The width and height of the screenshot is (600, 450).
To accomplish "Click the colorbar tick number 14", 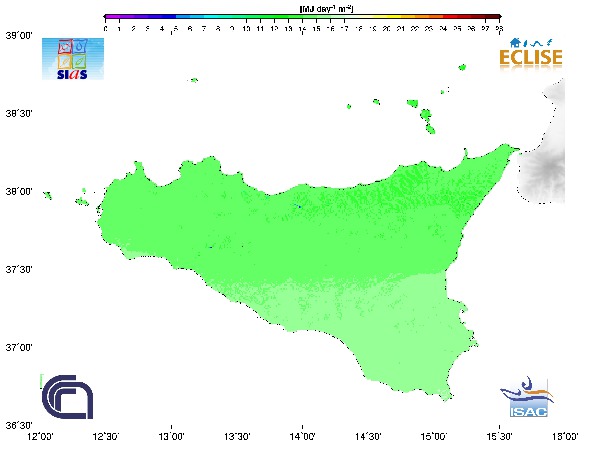I will click(302, 29).
